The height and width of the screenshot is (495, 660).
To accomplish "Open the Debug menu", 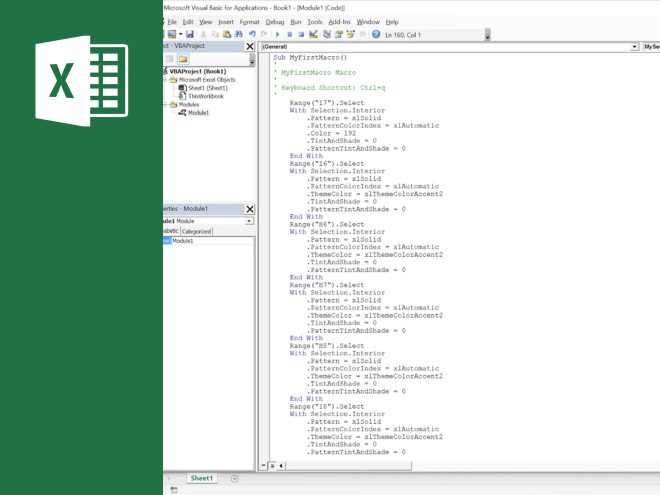I will pos(274,21).
